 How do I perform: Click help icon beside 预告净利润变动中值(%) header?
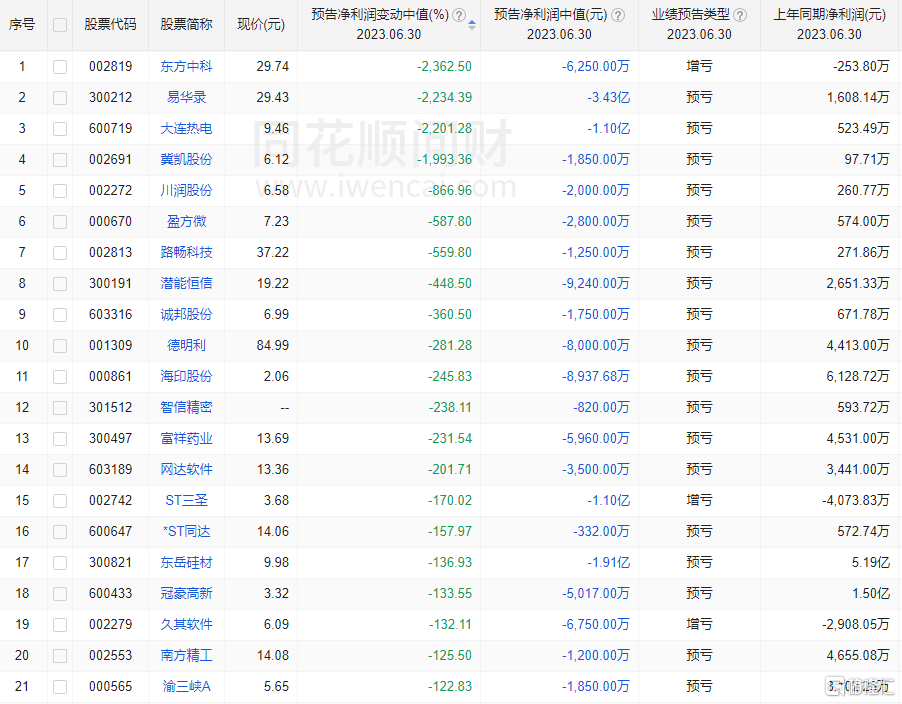(x=459, y=15)
